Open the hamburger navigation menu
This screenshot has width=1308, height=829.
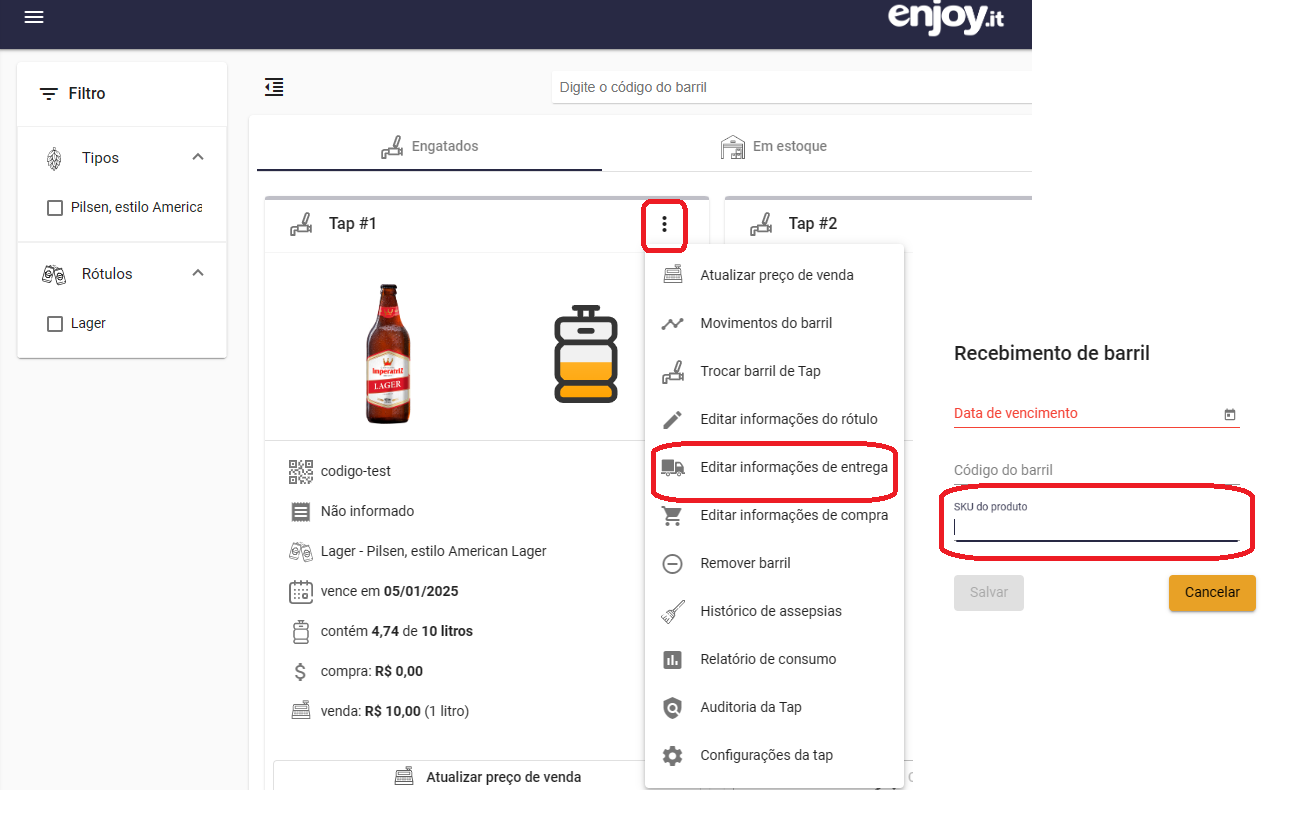click(x=34, y=17)
